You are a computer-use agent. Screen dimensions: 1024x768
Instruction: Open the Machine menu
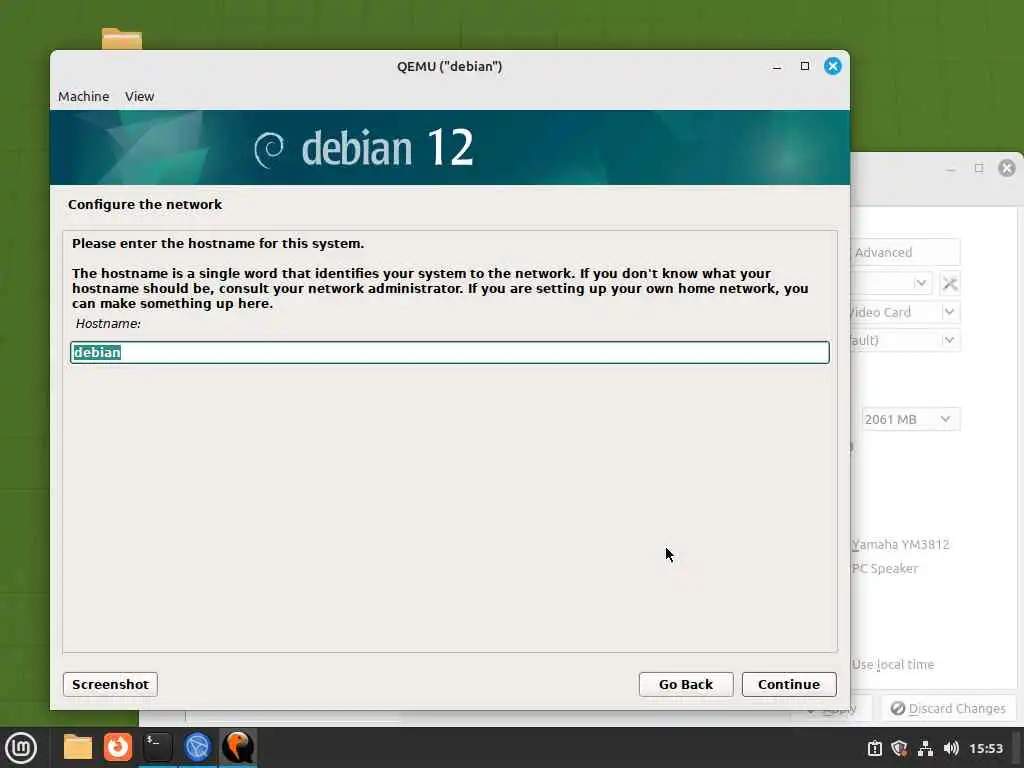[x=84, y=97]
